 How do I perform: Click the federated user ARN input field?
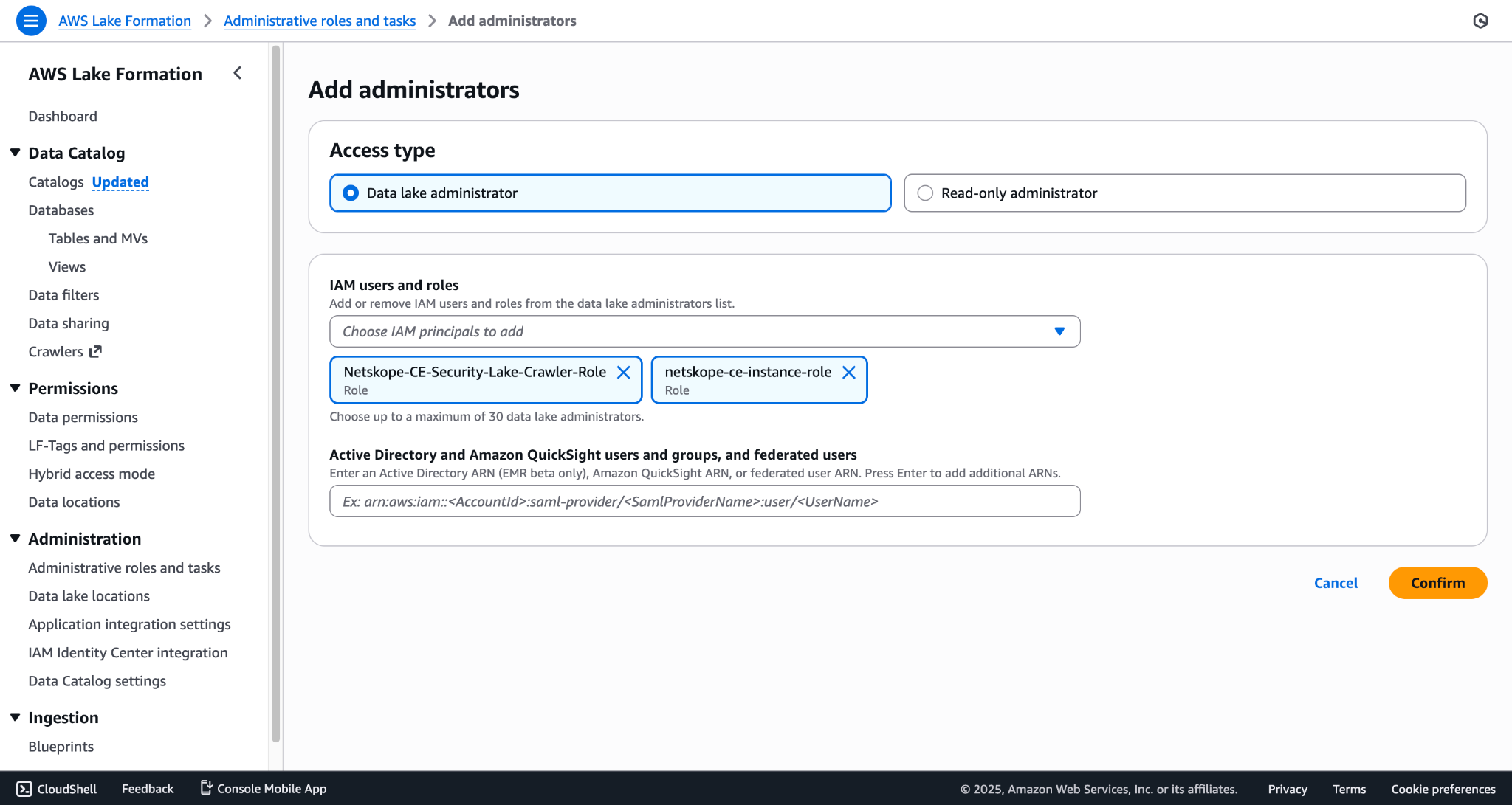coord(705,502)
